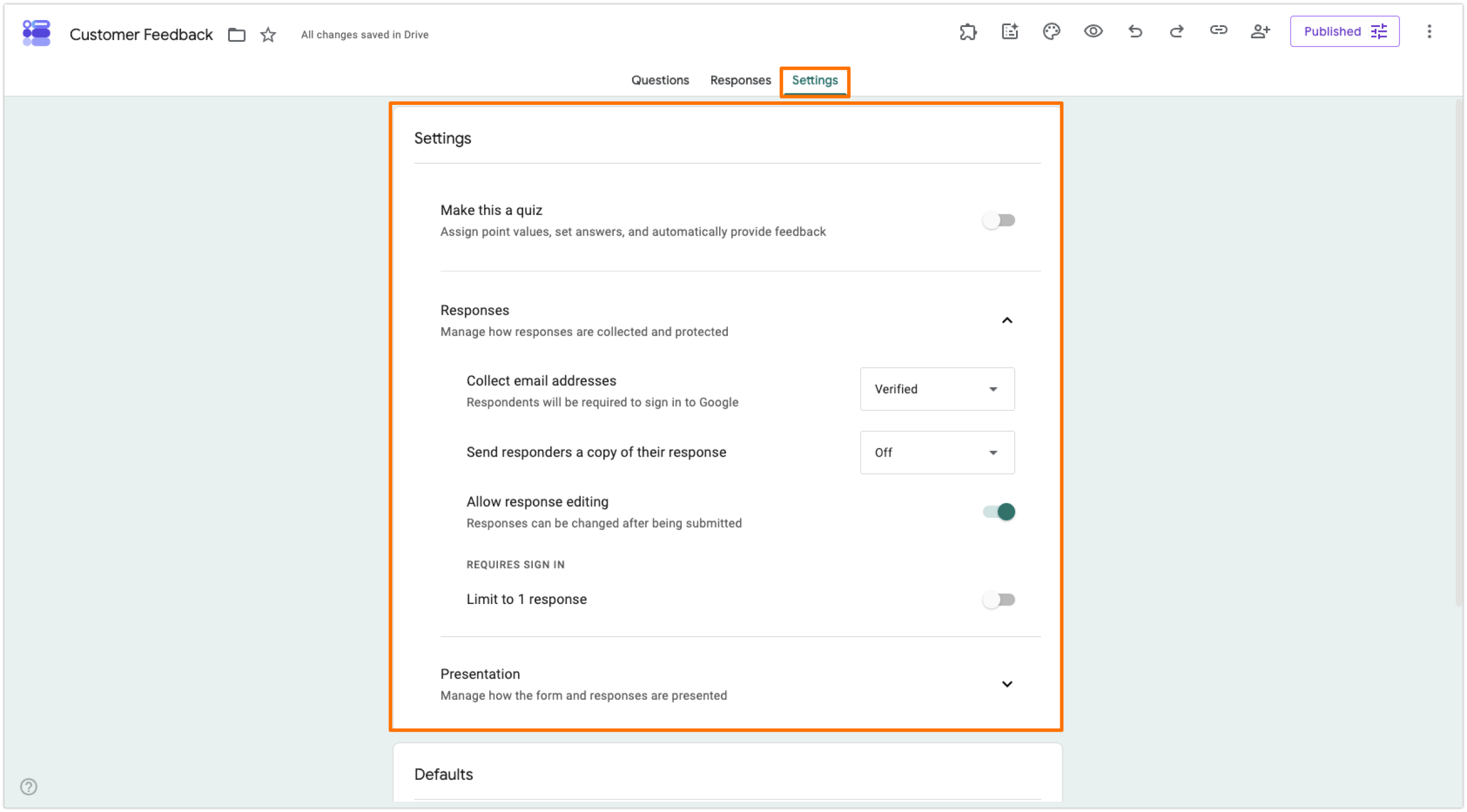Click the Collect email addresses label

point(541,380)
